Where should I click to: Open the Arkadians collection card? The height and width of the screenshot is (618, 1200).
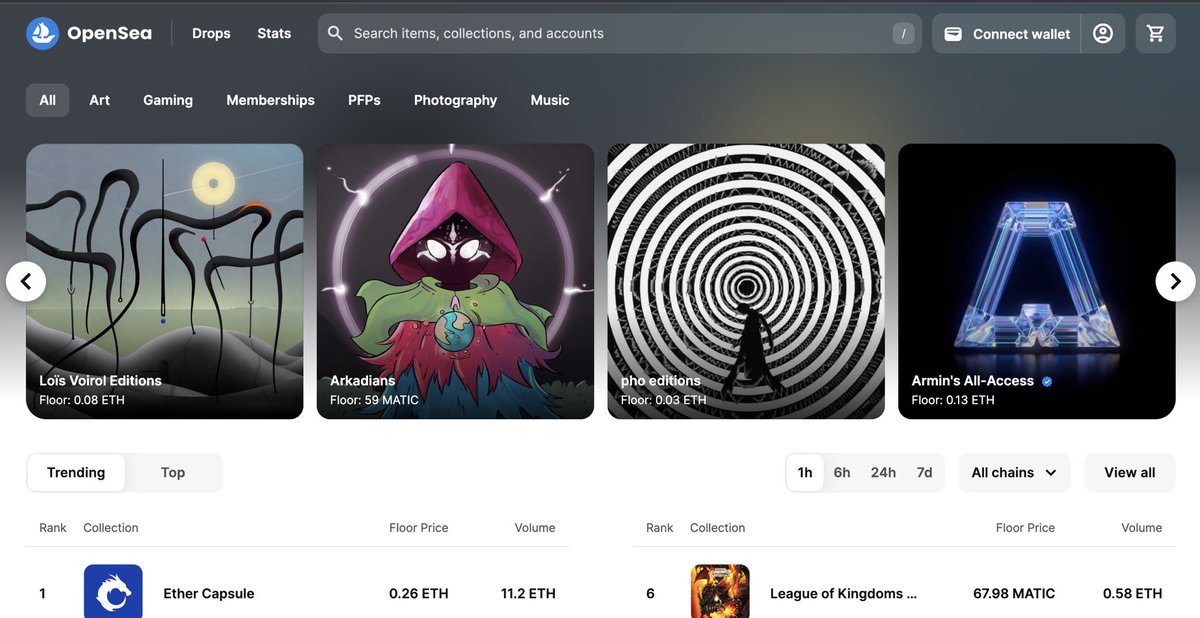point(455,281)
